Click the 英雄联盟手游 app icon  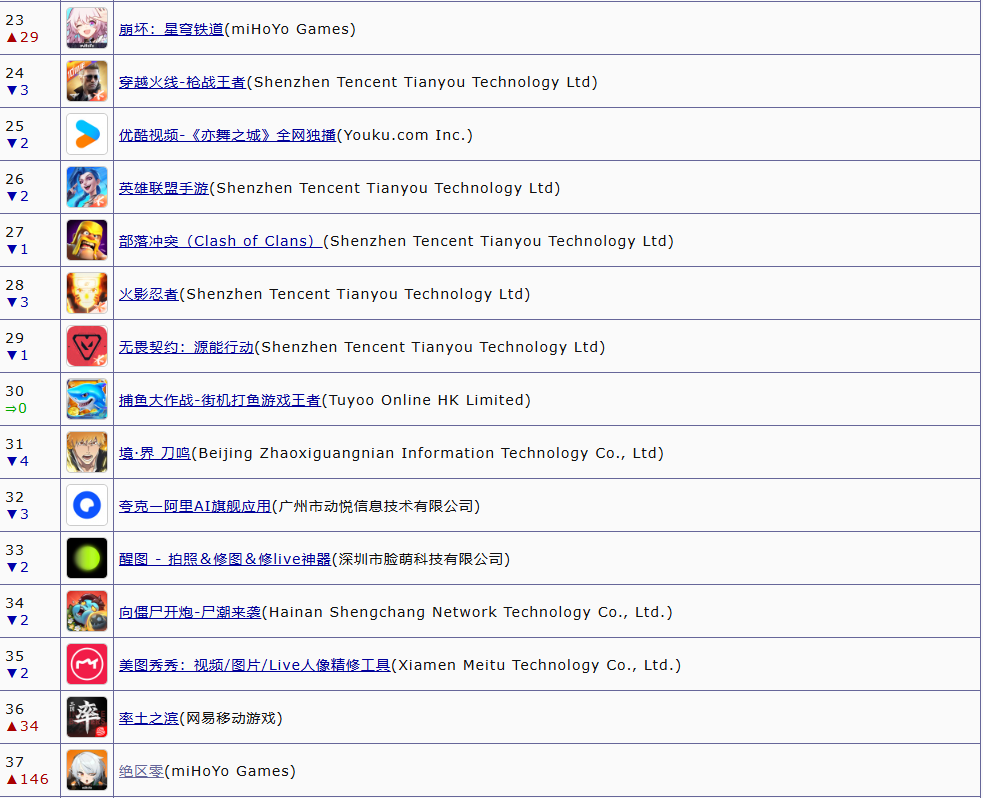[x=87, y=187]
